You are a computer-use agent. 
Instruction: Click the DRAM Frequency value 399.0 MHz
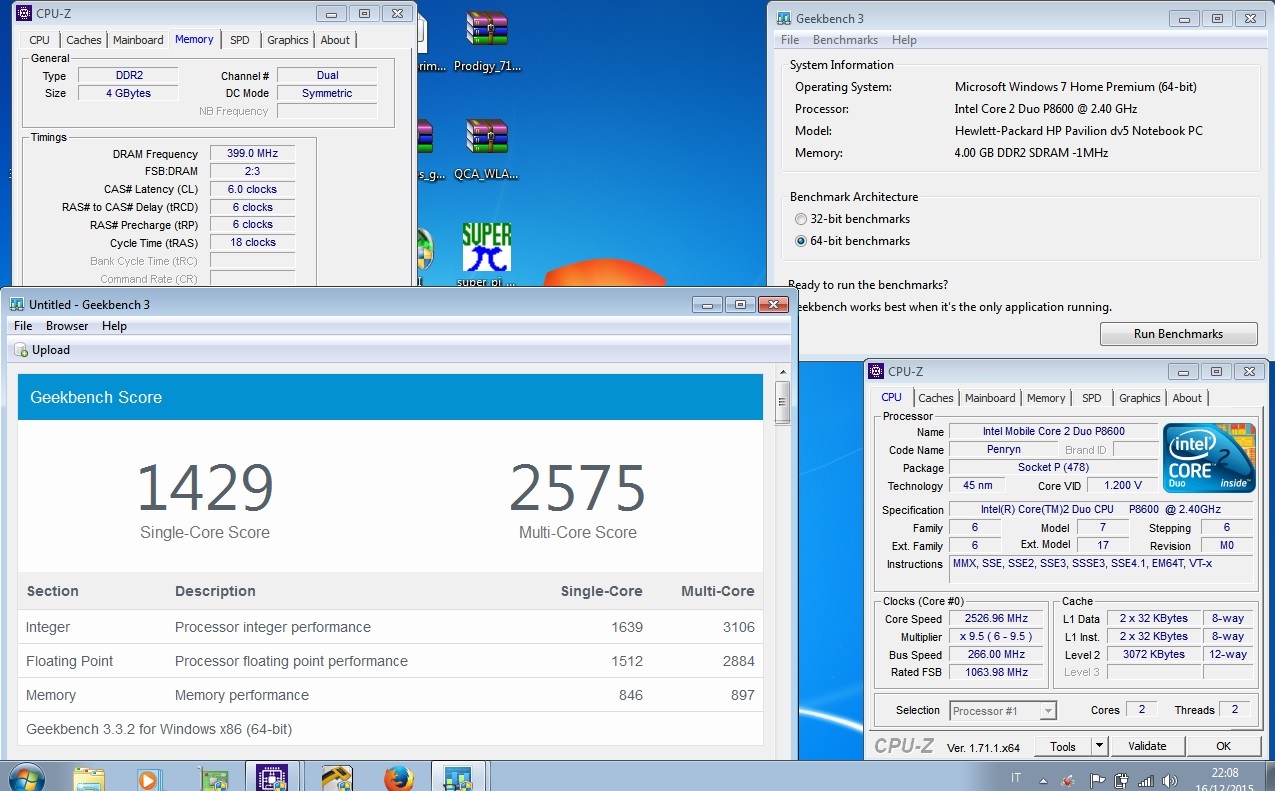point(252,154)
